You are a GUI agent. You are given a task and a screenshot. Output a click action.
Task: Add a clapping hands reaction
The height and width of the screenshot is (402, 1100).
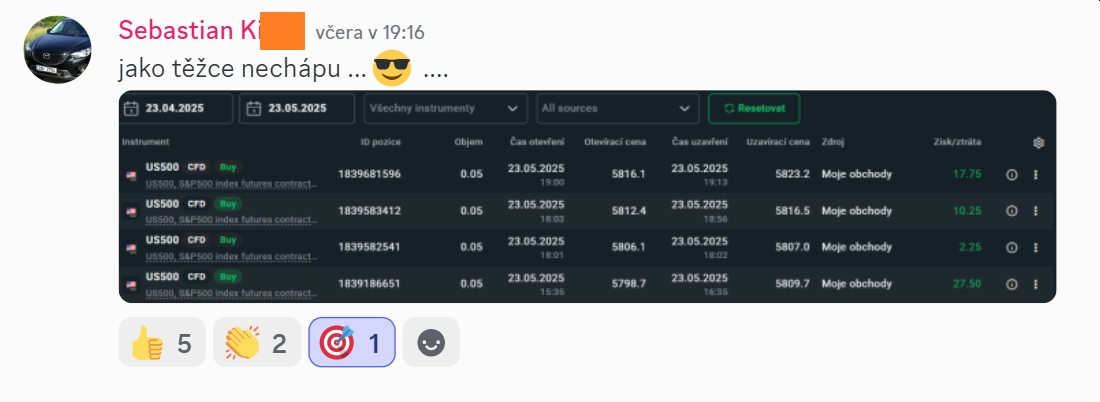(255, 343)
